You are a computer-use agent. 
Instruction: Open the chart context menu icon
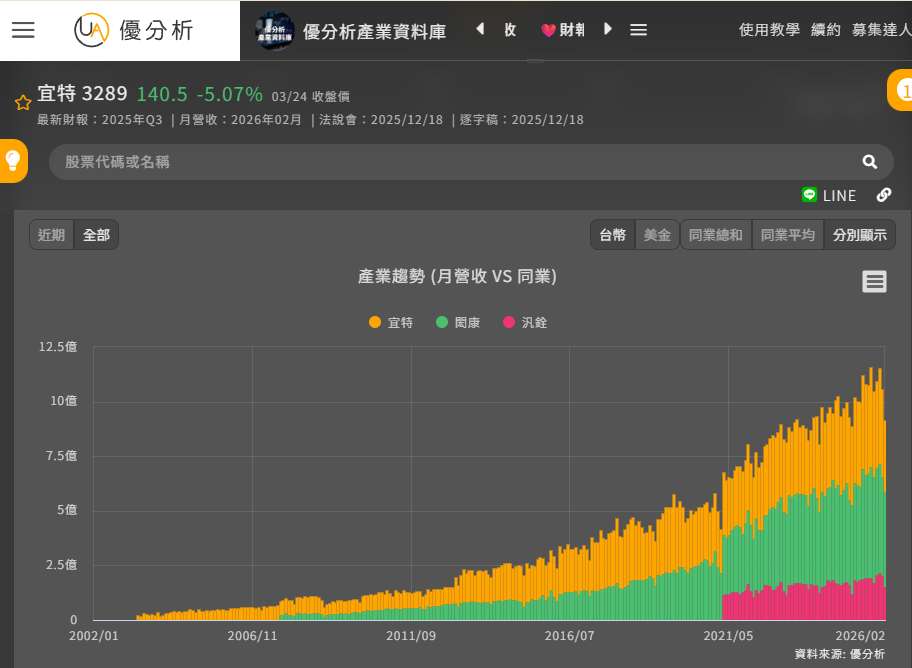pyautogui.click(x=874, y=282)
